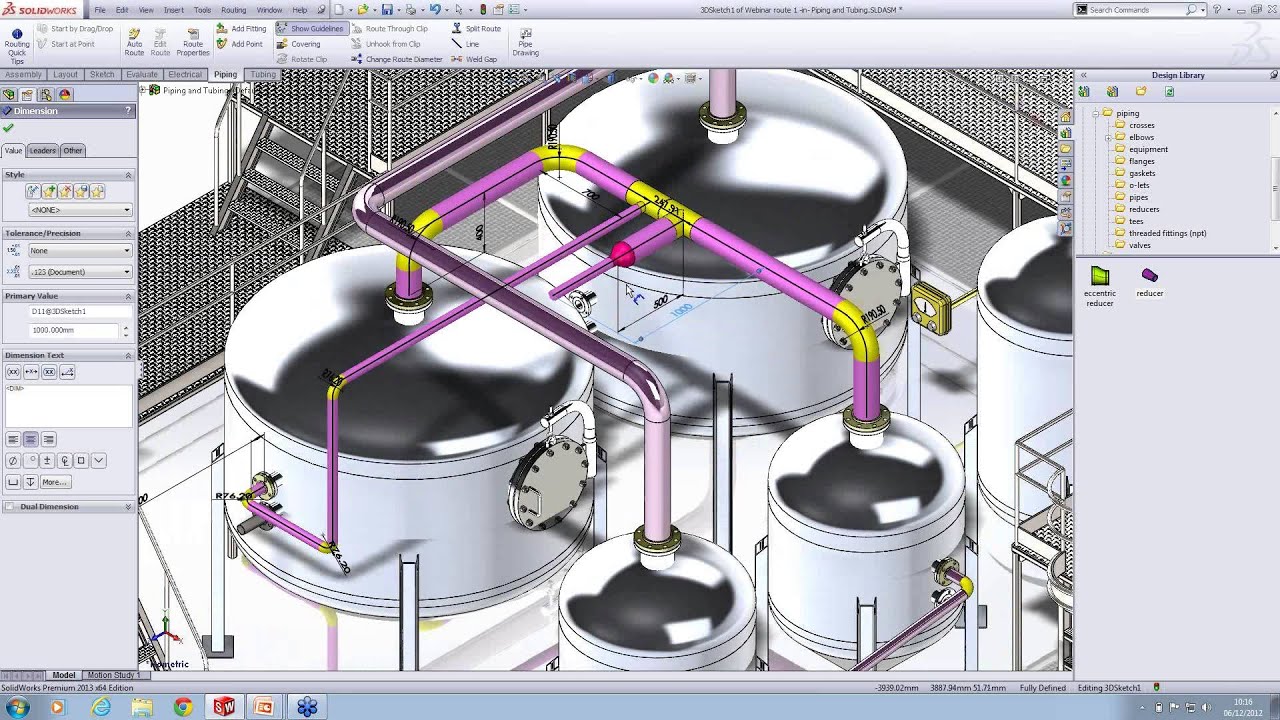Open the Routing menu
The width and height of the screenshot is (1280, 720).
click(233, 9)
